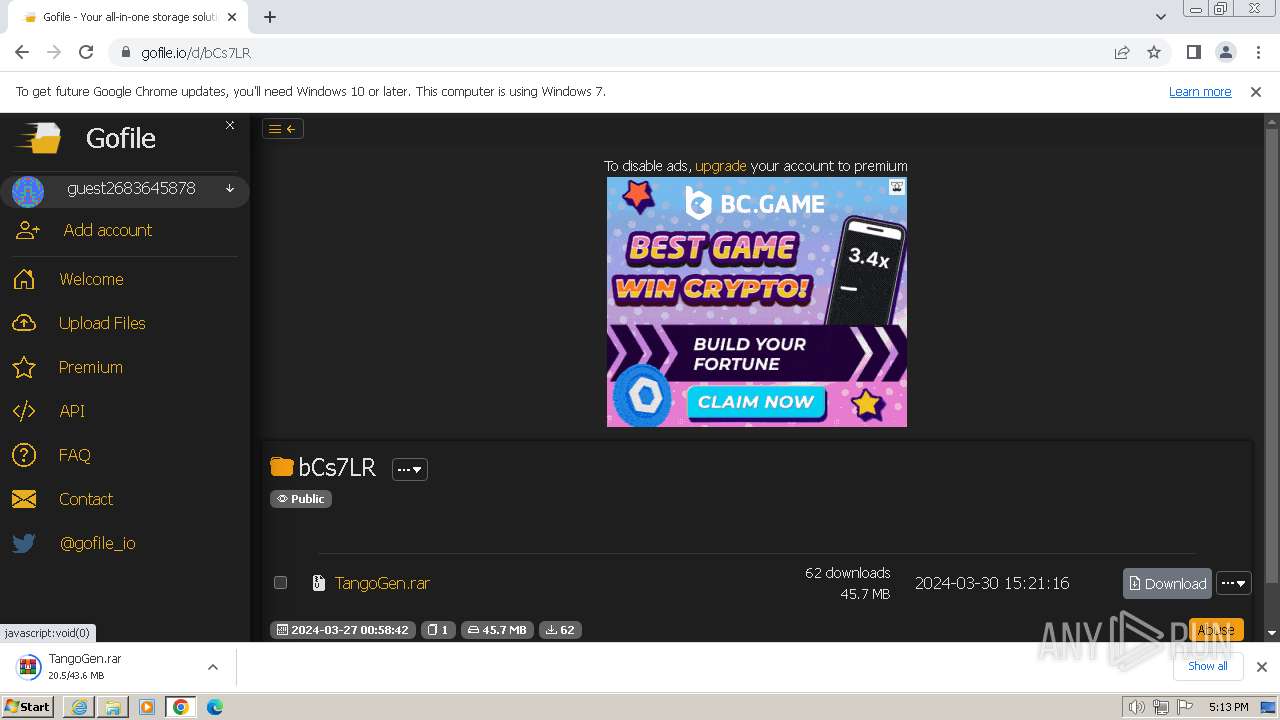This screenshot has height=720, width=1280.
Task: Toggle the sidebar with the hamburger arrow button
Action: [283, 128]
